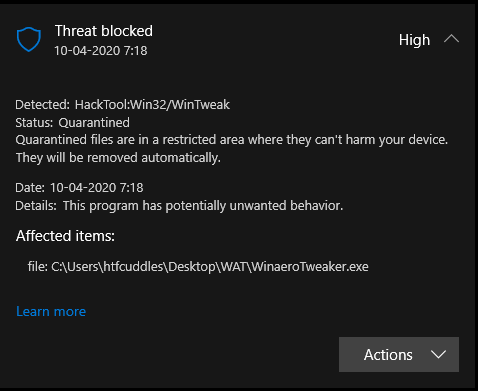Click the Details potentially unwanted behavior text
This screenshot has width=478, height=391.
[x=203, y=206]
